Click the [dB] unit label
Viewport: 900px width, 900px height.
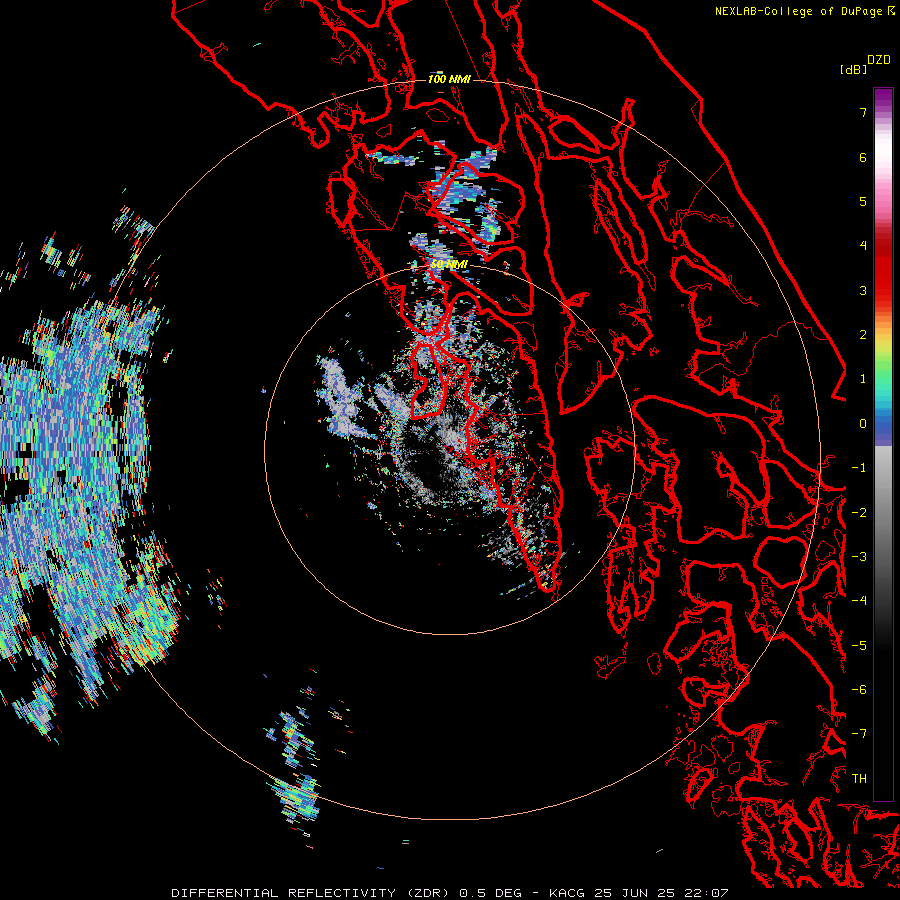point(853,69)
